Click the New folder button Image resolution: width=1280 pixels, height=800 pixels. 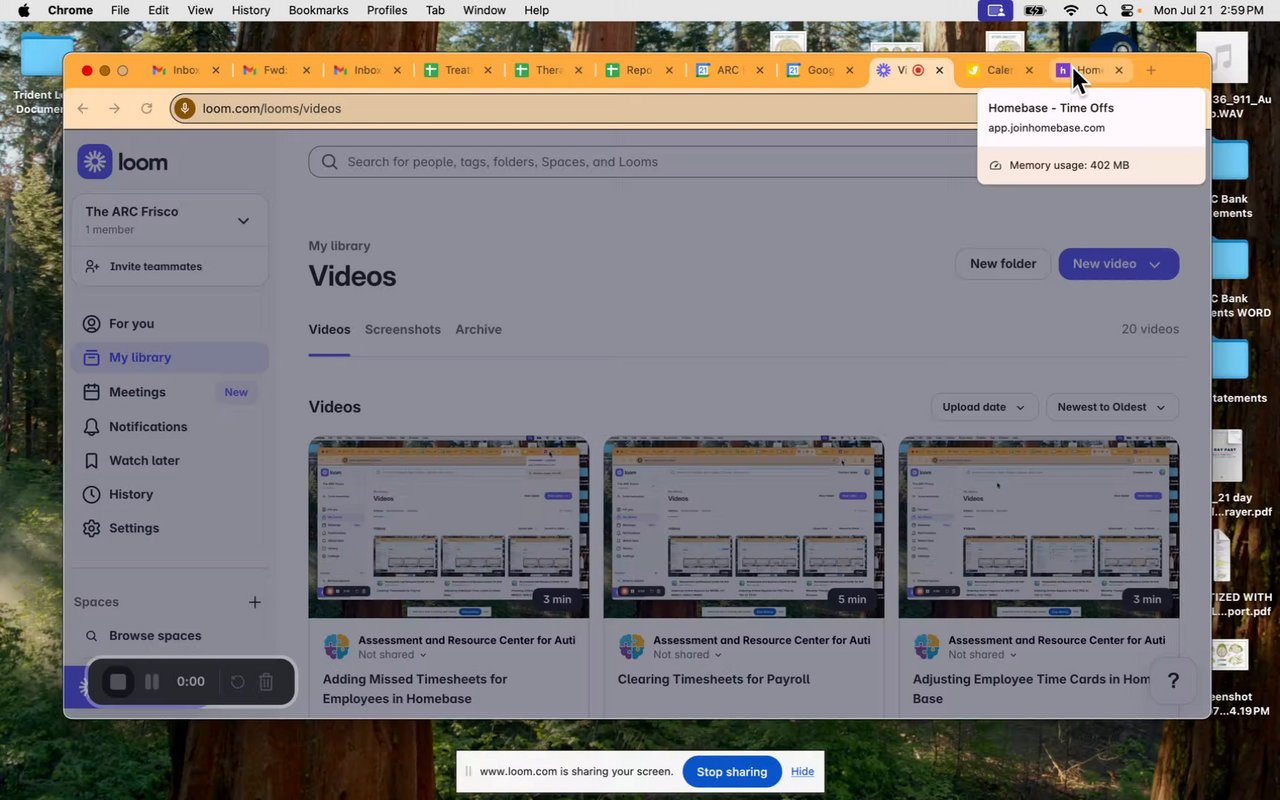coord(1003,264)
